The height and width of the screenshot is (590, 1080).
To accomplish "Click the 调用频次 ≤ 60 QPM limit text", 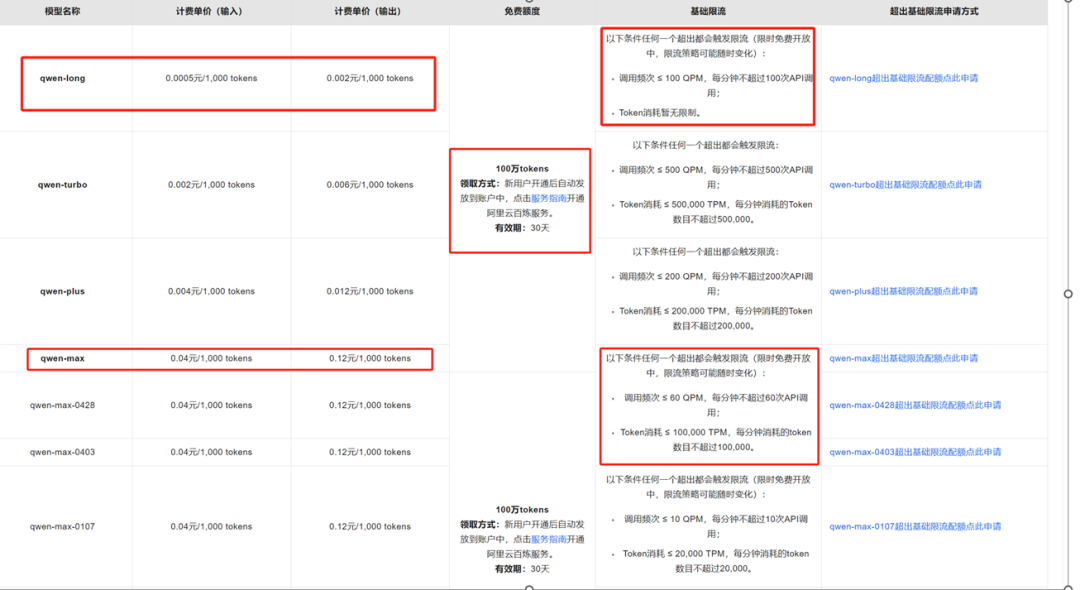I will click(x=716, y=405).
